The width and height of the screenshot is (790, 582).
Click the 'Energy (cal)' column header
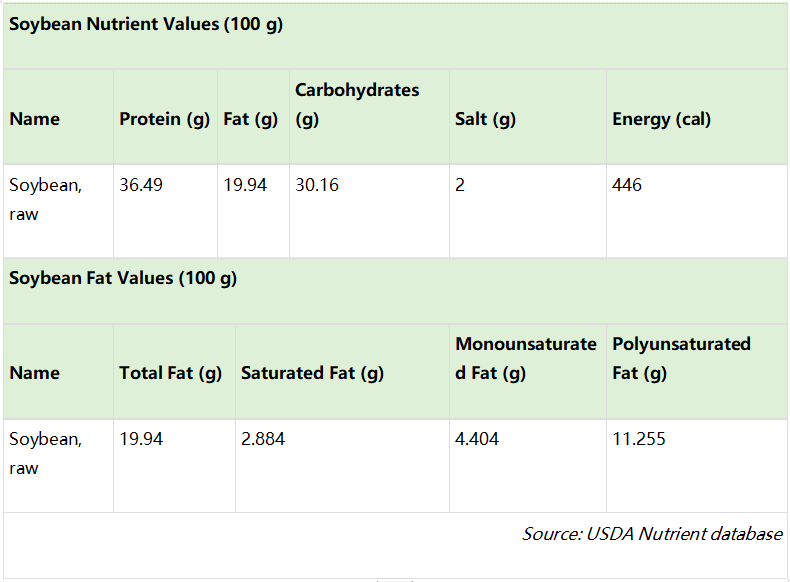pos(661,119)
